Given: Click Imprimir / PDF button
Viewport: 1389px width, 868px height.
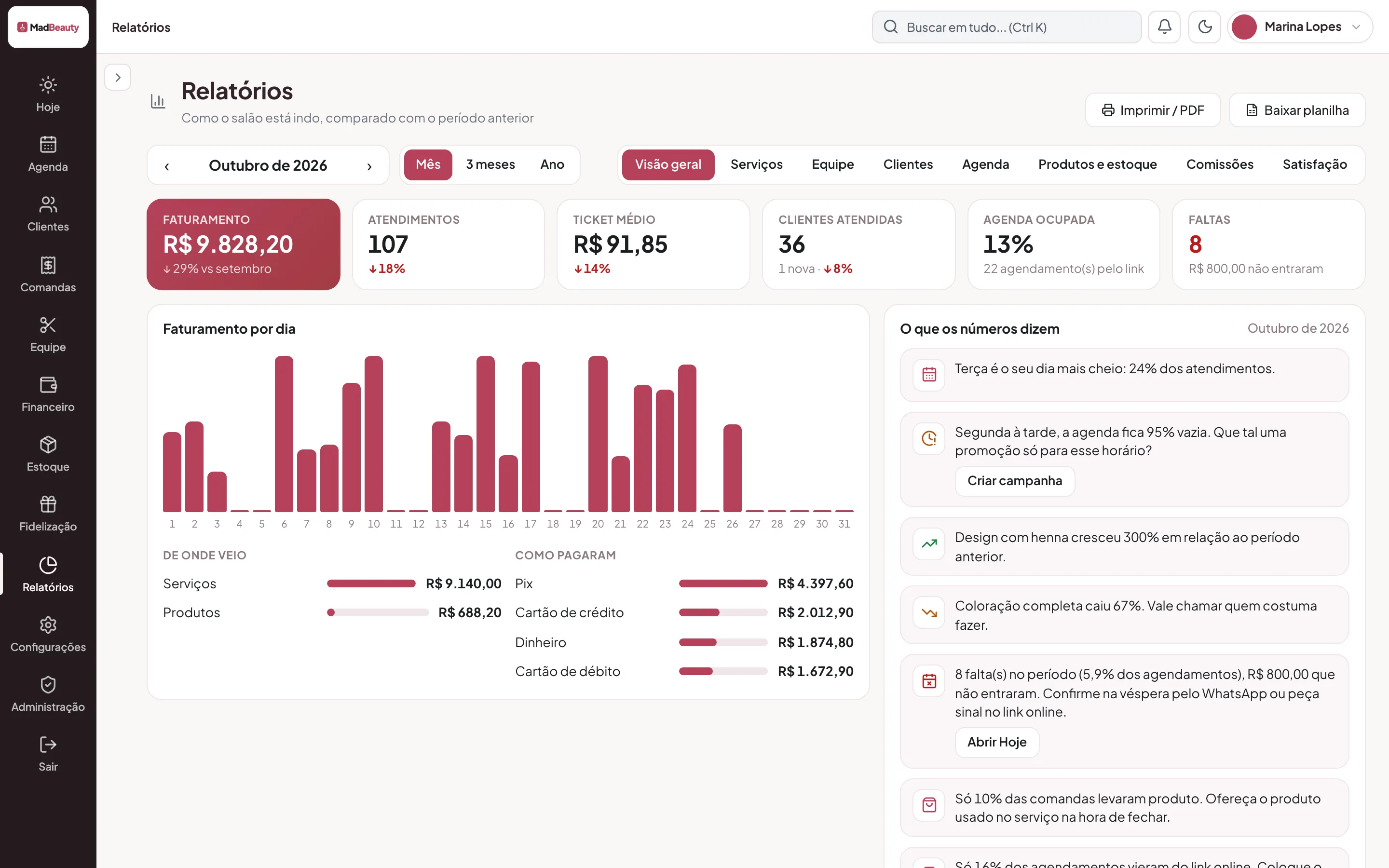Looking at the screenshot, I should tap(1153, 110).
